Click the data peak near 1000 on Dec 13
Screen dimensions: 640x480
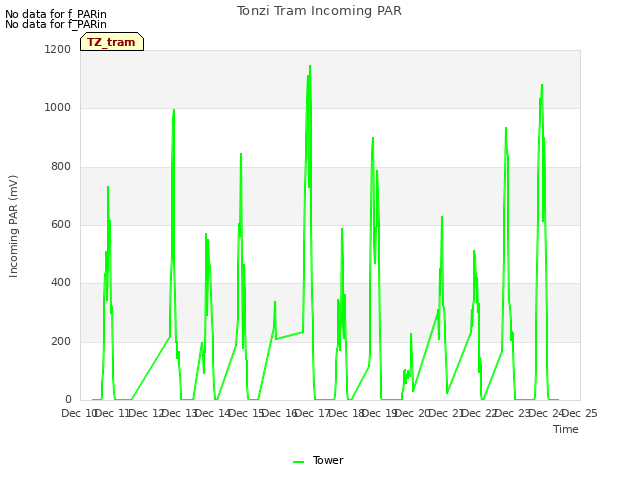(x=174, y=110)
